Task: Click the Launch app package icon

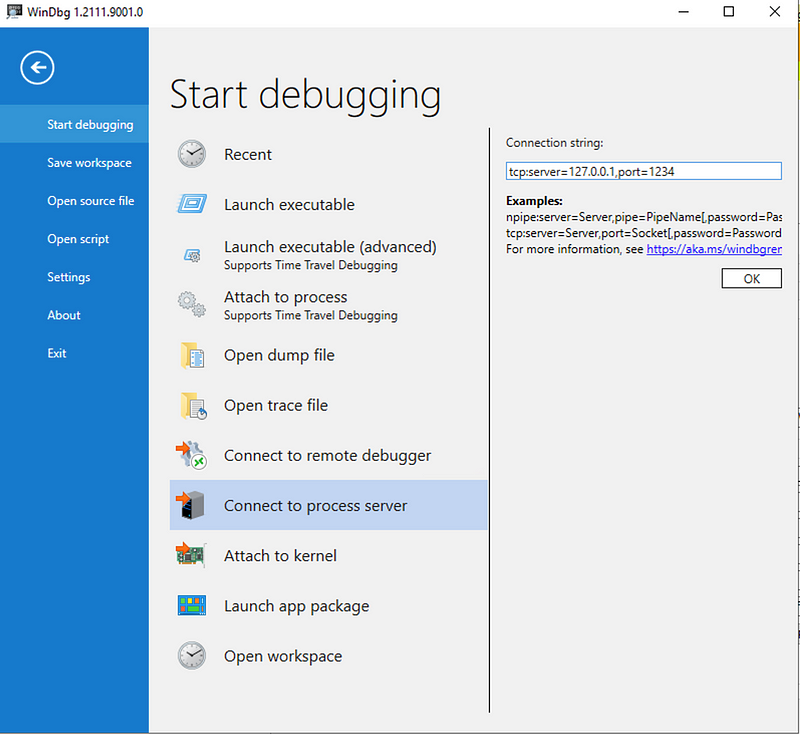Action: point(192,605)
